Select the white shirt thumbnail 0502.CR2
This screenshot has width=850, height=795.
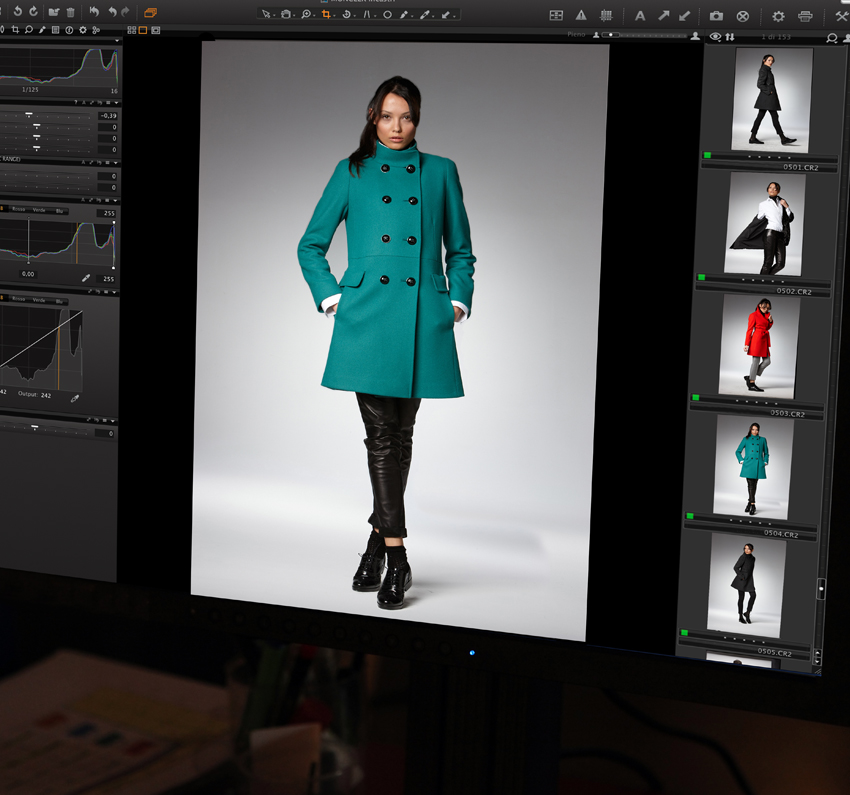tap(764, 223)
